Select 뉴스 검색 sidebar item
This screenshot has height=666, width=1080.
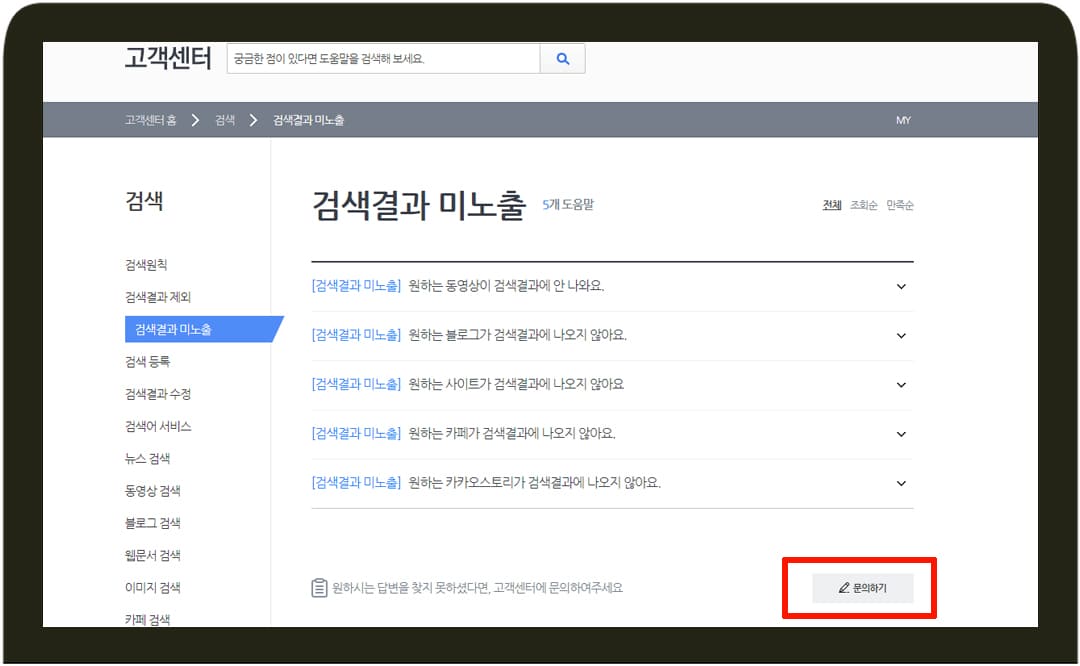point(148,457)
